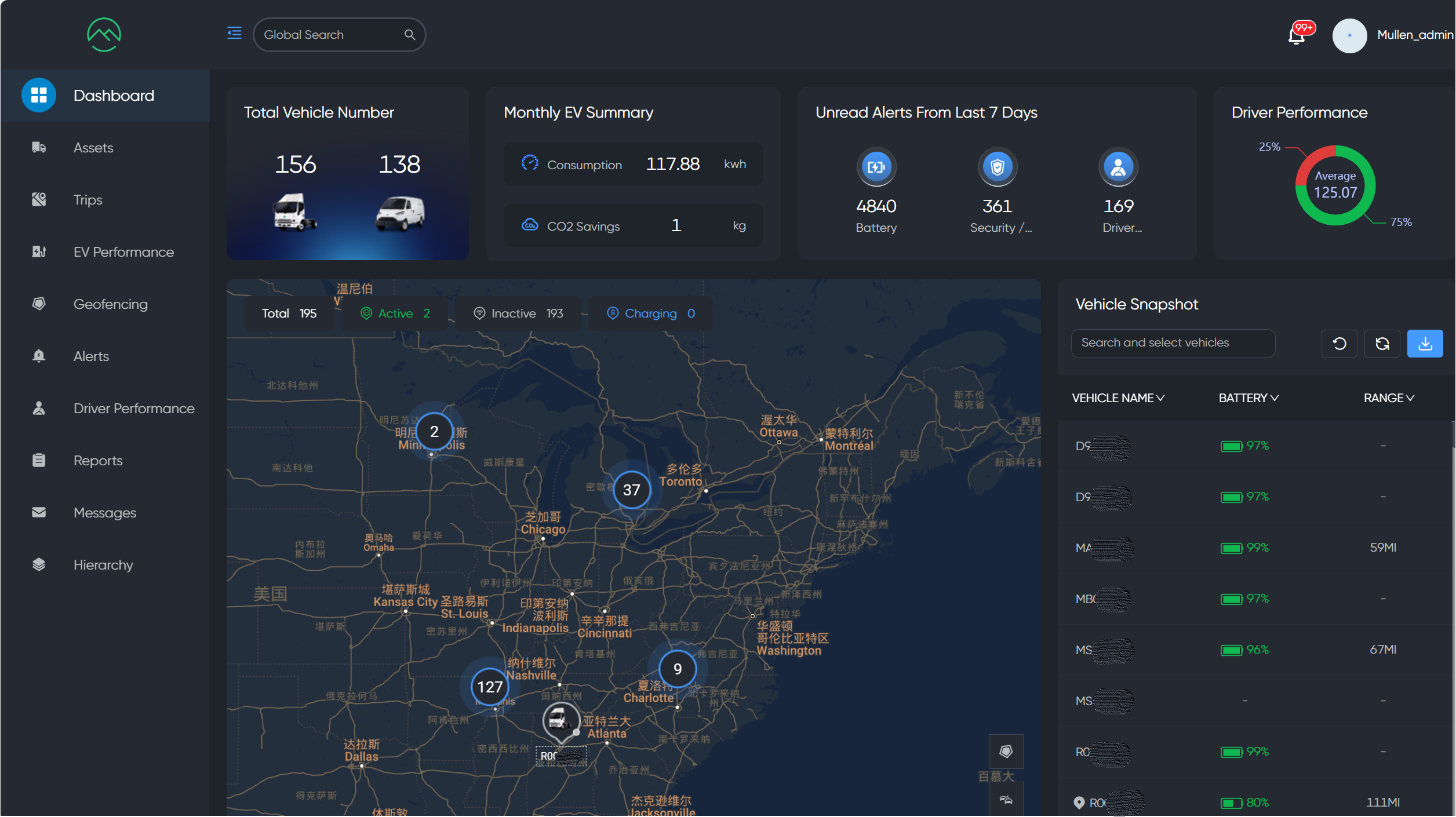Sort by Vehicle Name column
The image size is (1456, 817).
point(1118,398)
